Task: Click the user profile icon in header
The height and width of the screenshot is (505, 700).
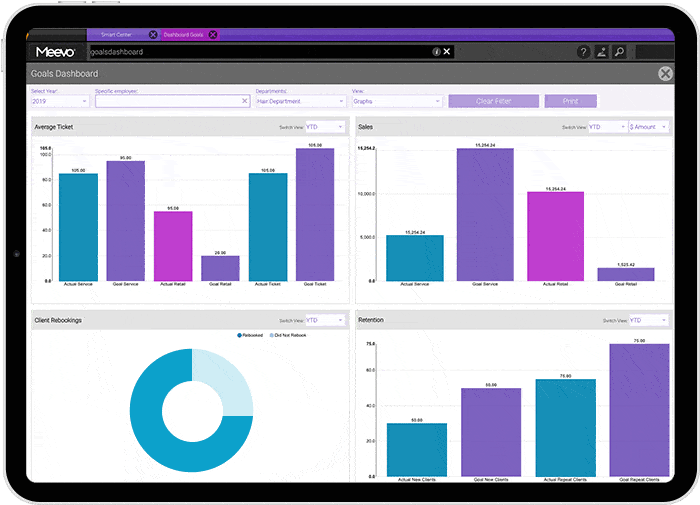Action: tap(602, 52)
